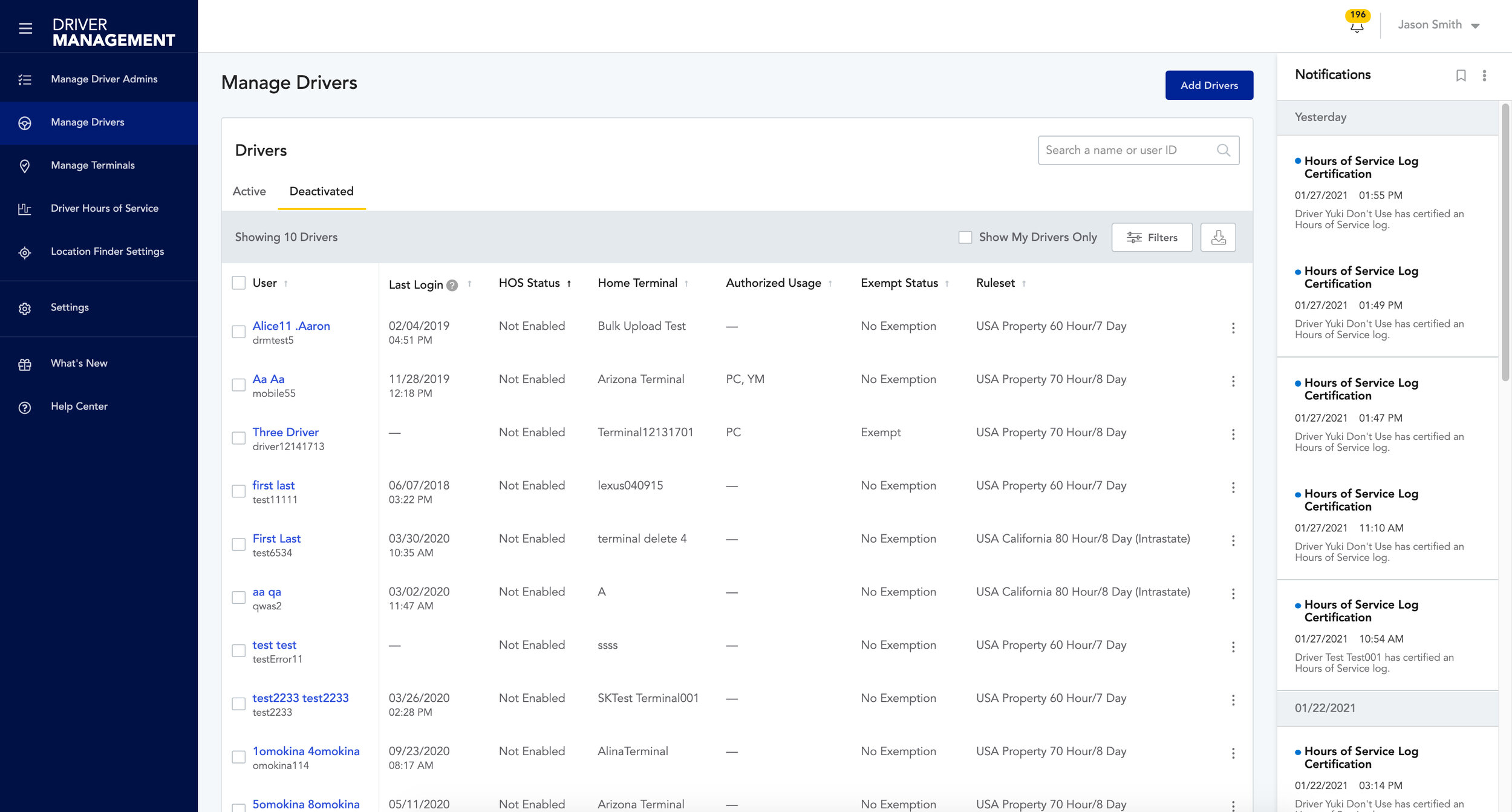Check the Aa Aa row checkbox
This screenshot has height=812, width=1512.
pyautogui.click(x=239, y=385)
